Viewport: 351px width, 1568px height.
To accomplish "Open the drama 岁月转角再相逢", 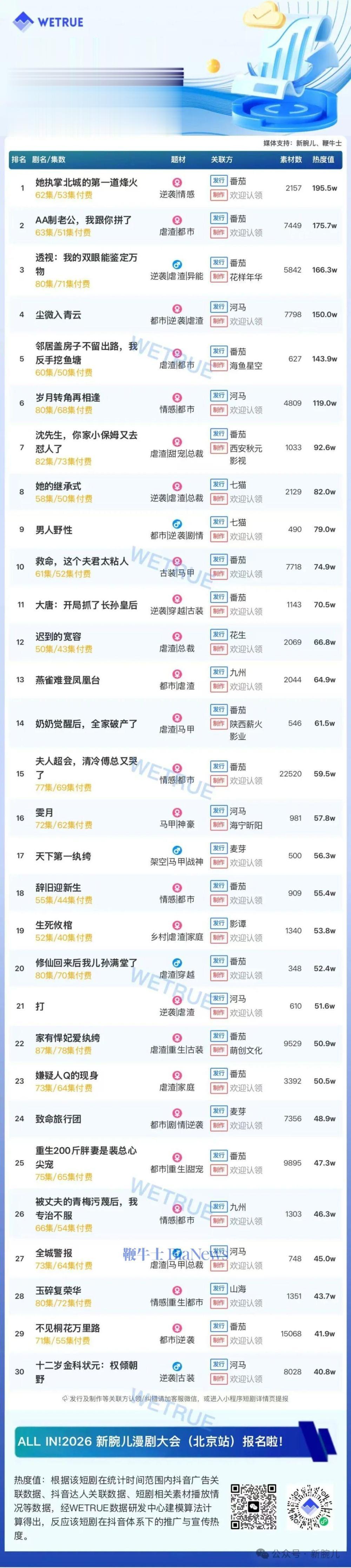I will [68, 397].
